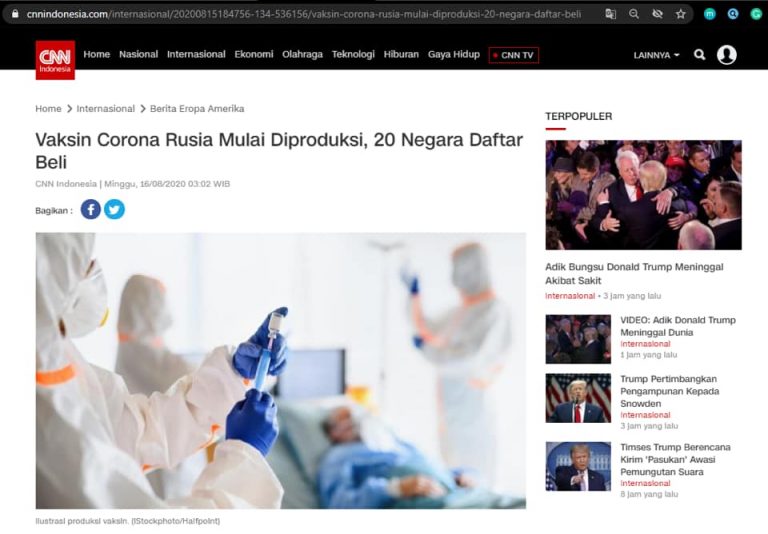Click the VIDEO story small thumbnail
The width and height of the screenshot is (768, 534).
(x=578, y=339)
